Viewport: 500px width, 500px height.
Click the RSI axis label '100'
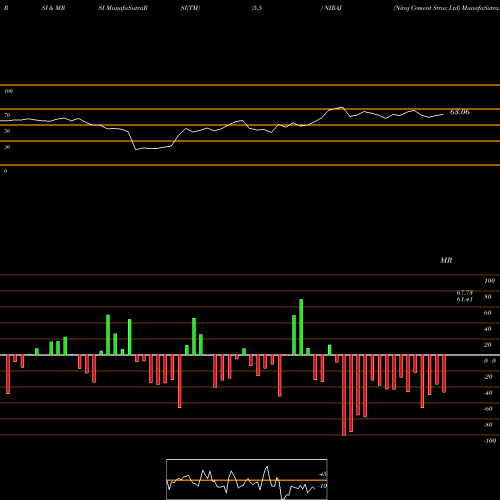click(8, 91)
